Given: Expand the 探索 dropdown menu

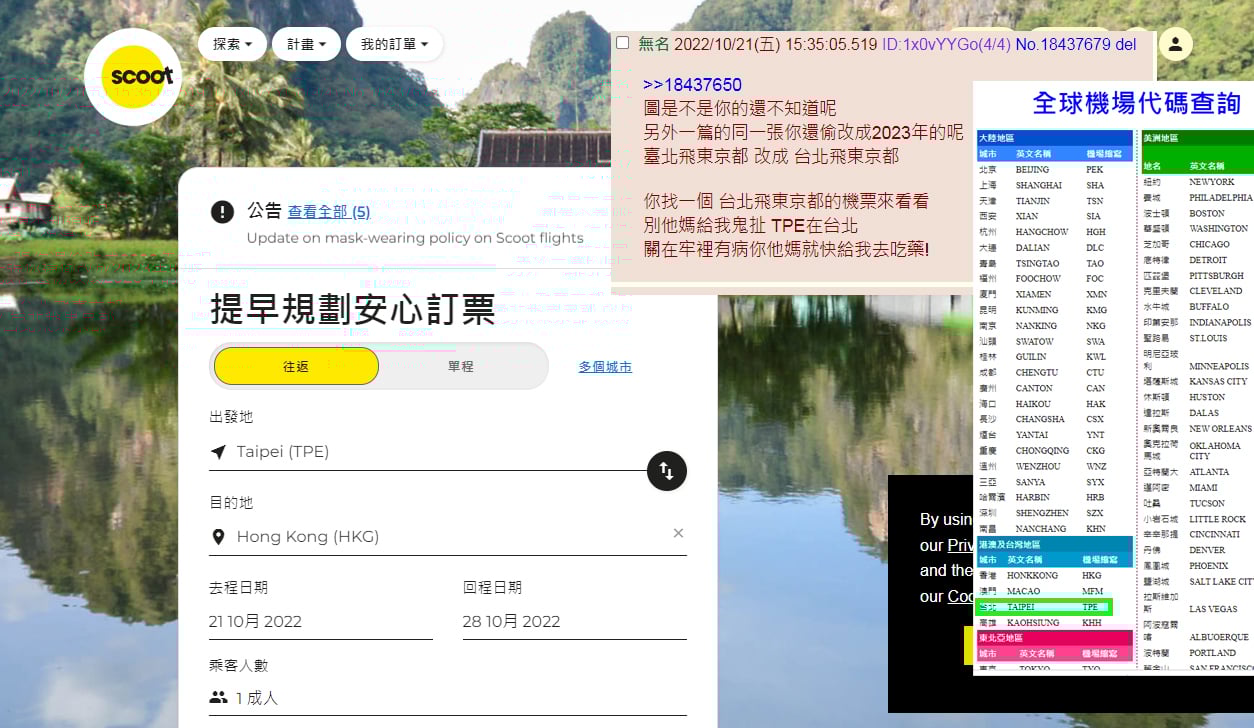Looking at the screenshot, I should click(x=232, y=44).
